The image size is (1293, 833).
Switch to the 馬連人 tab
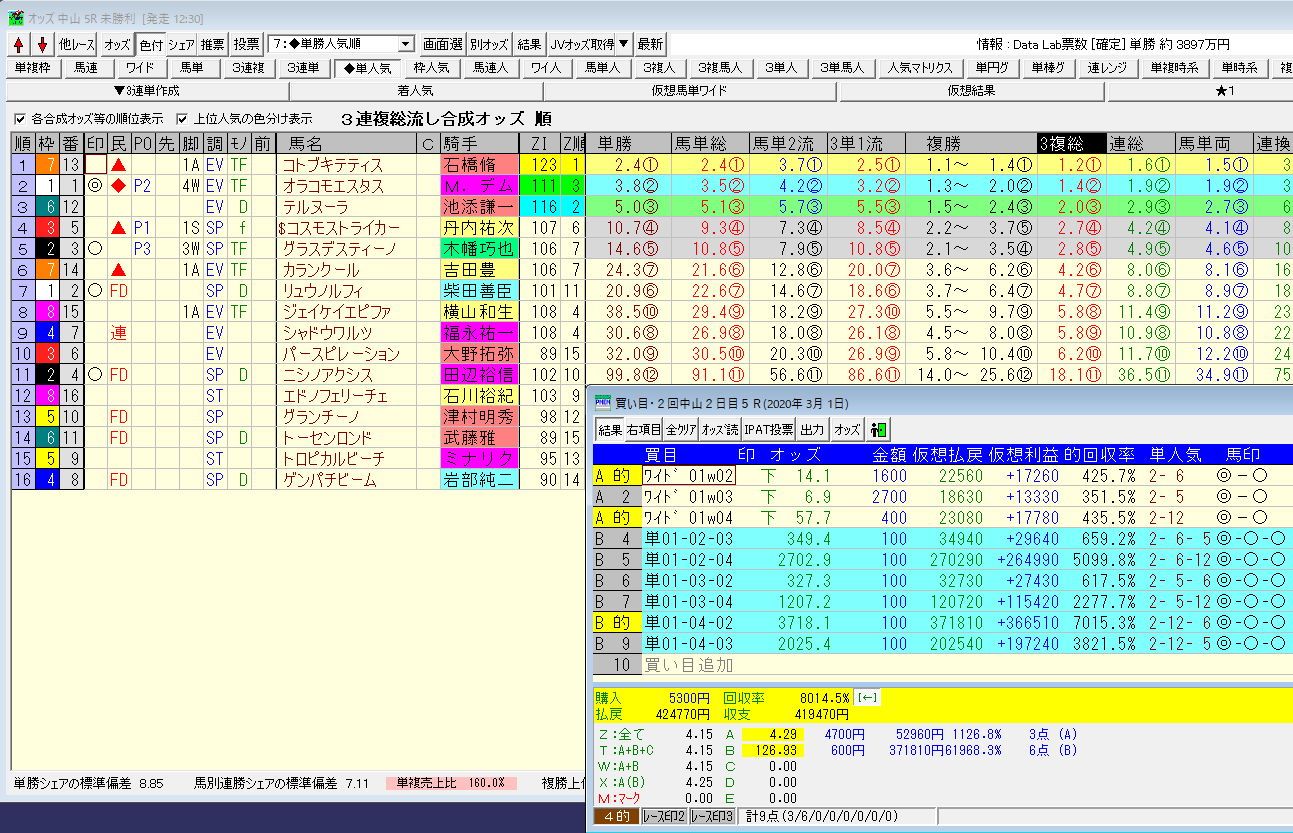490,68
